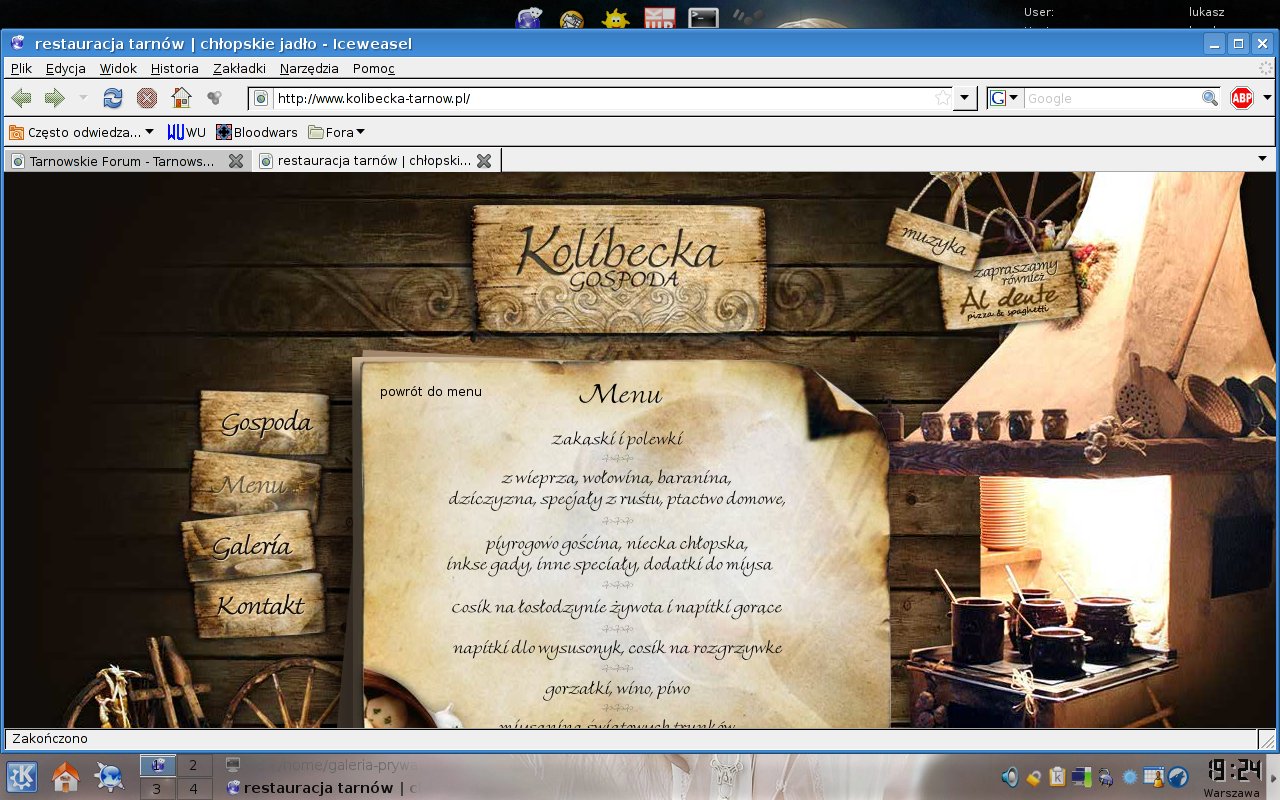
Task: Close the restauracja tarnów tab
Action: (x=484, y=161)
